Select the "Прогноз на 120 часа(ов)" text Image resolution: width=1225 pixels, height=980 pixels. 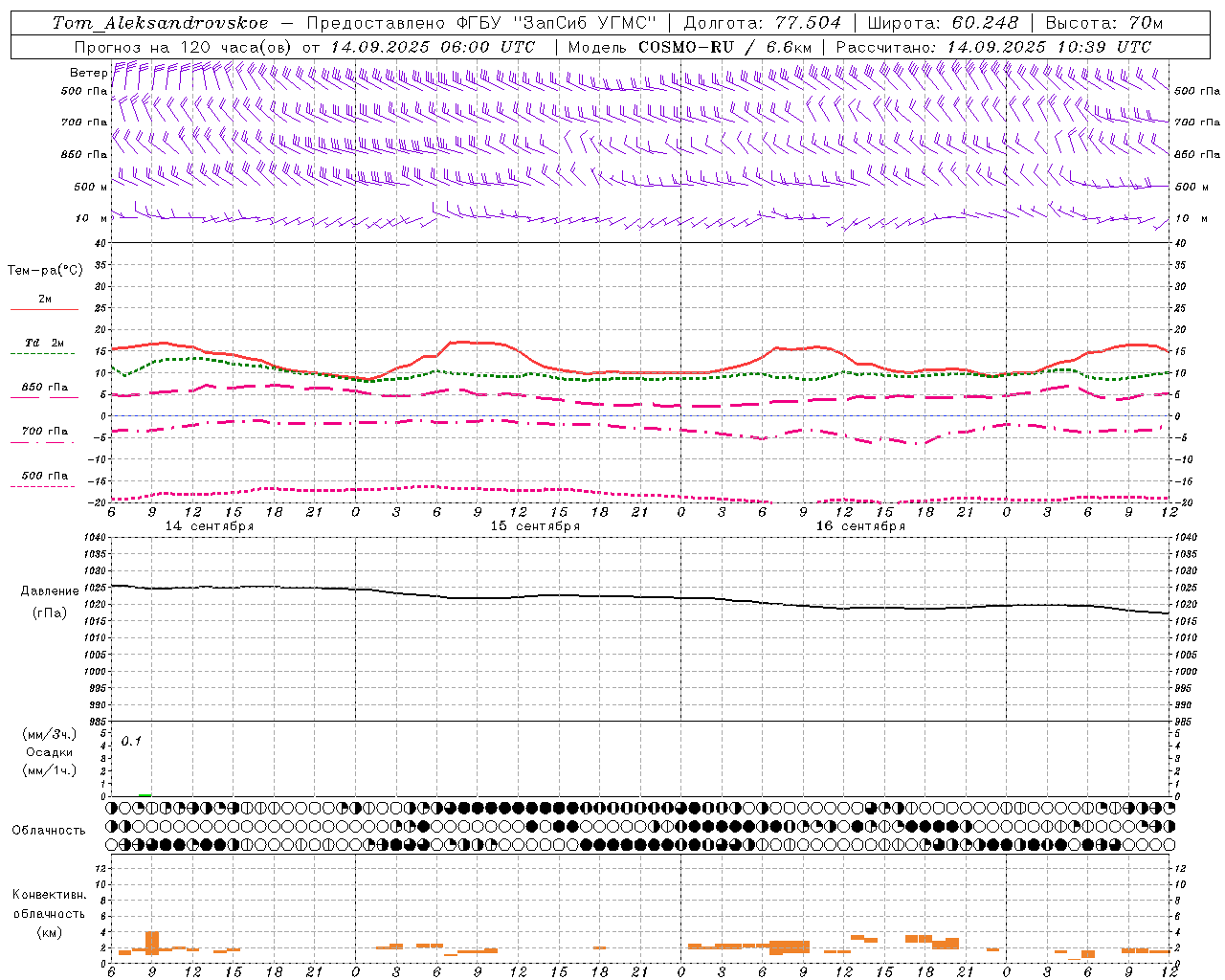click(184, 47)
